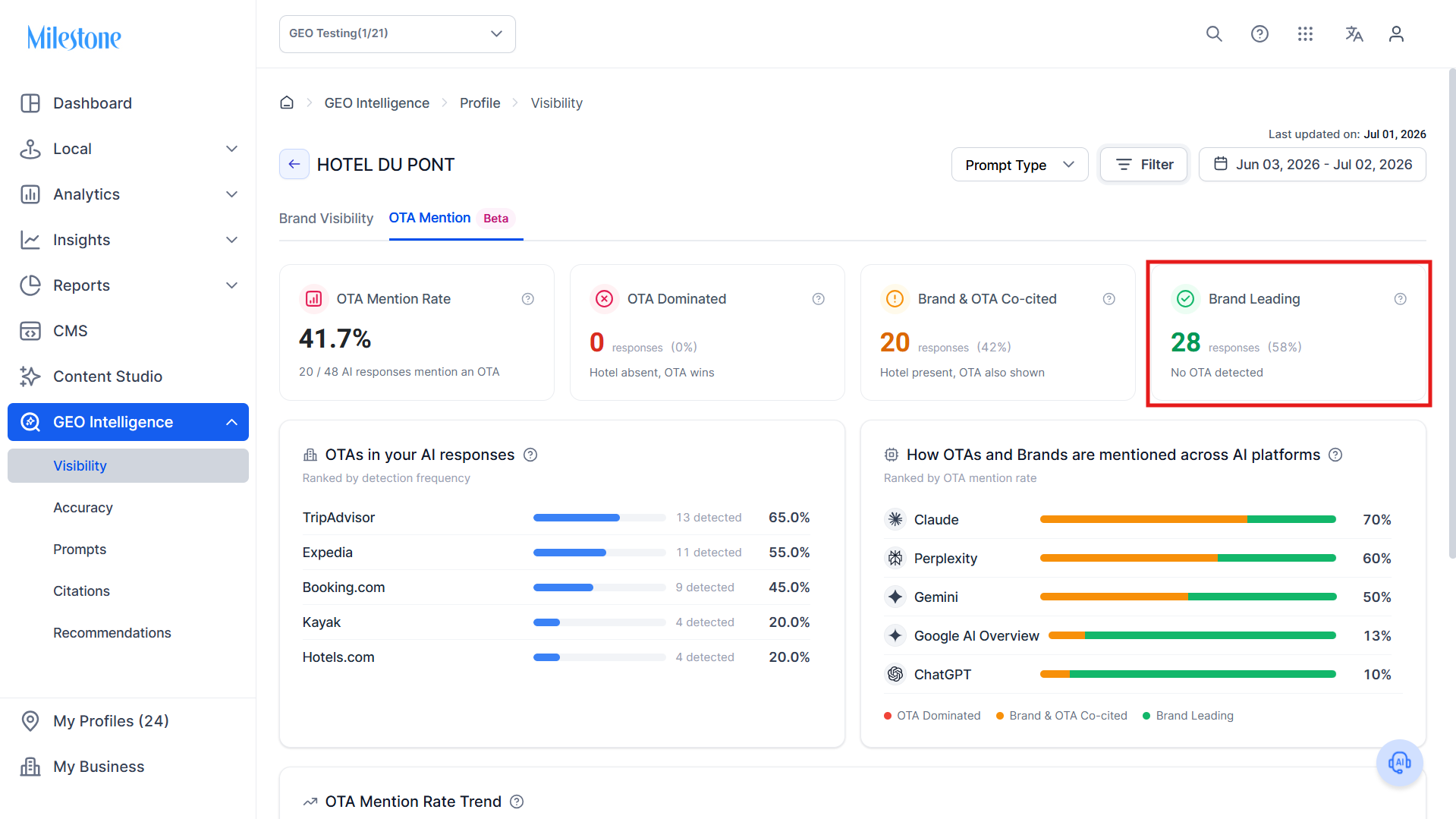Screen dimensions: 1456x819
Task: Click the home breadcrumb icon
Action: 287,102
